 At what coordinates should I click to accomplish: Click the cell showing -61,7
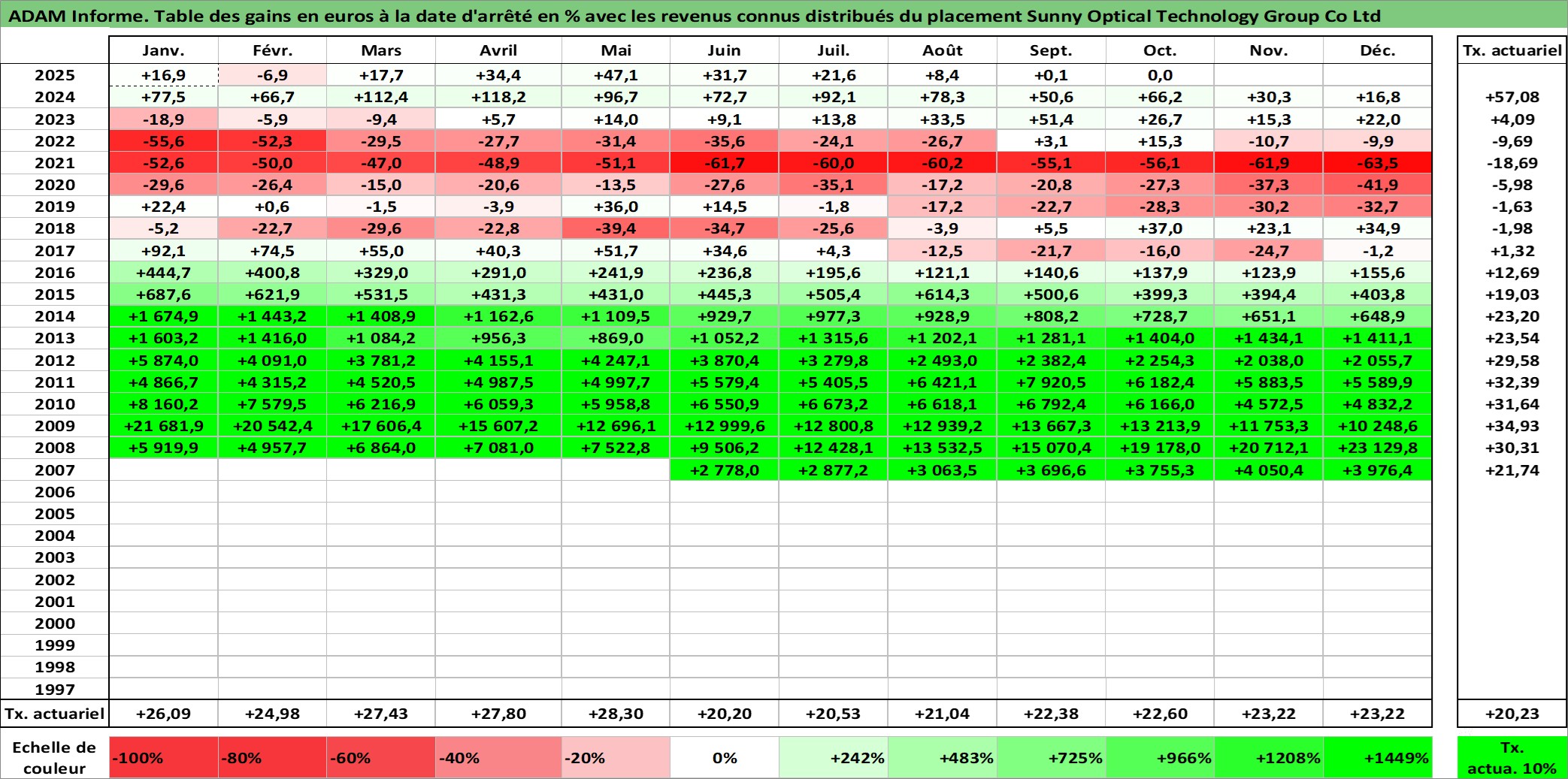725,163
